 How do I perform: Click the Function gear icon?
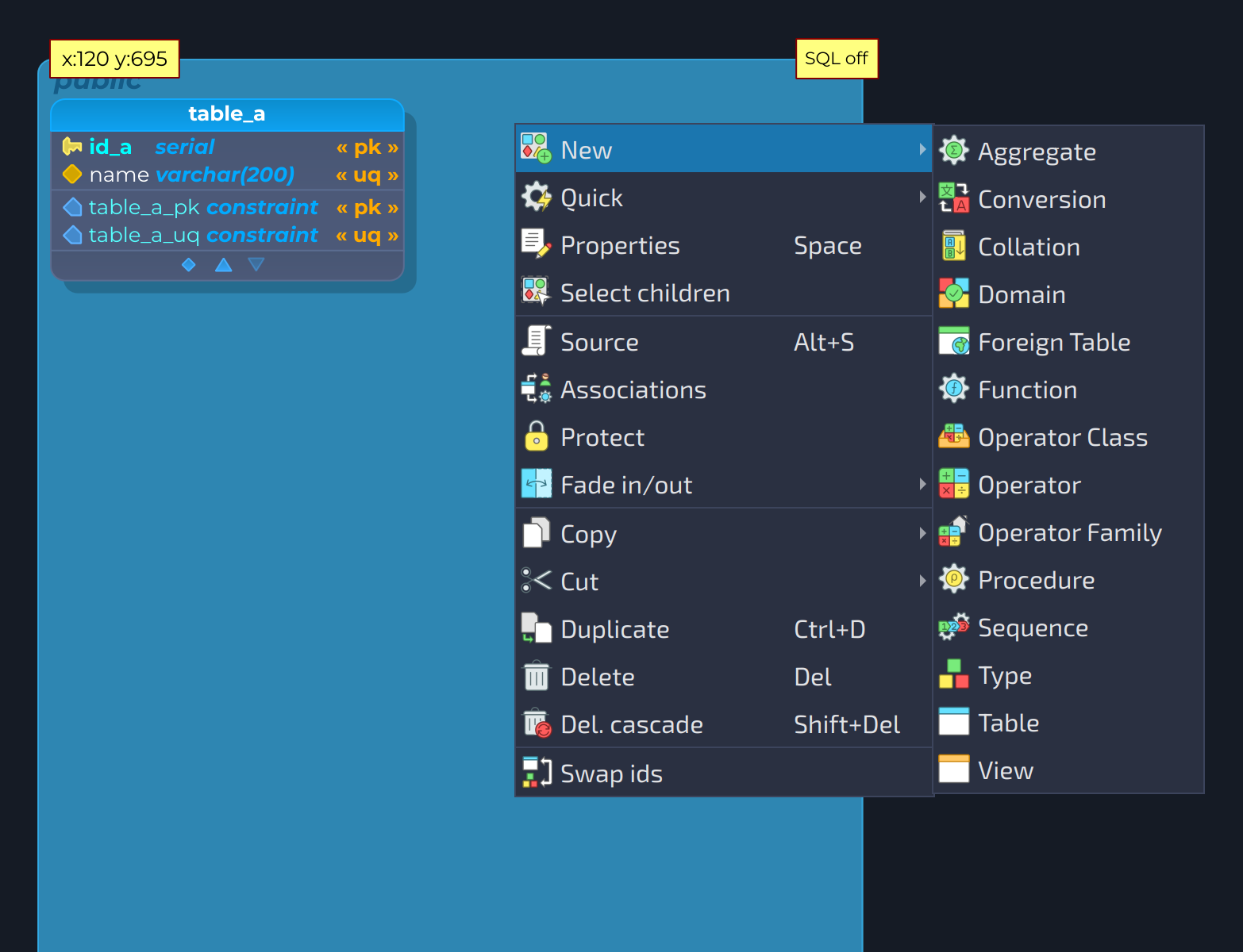click(x=953, y=389)
